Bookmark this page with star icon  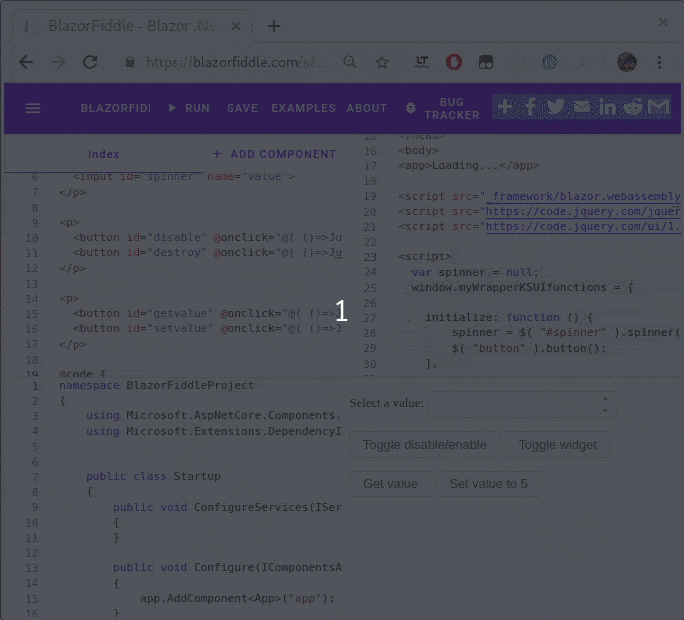point(382,62)
